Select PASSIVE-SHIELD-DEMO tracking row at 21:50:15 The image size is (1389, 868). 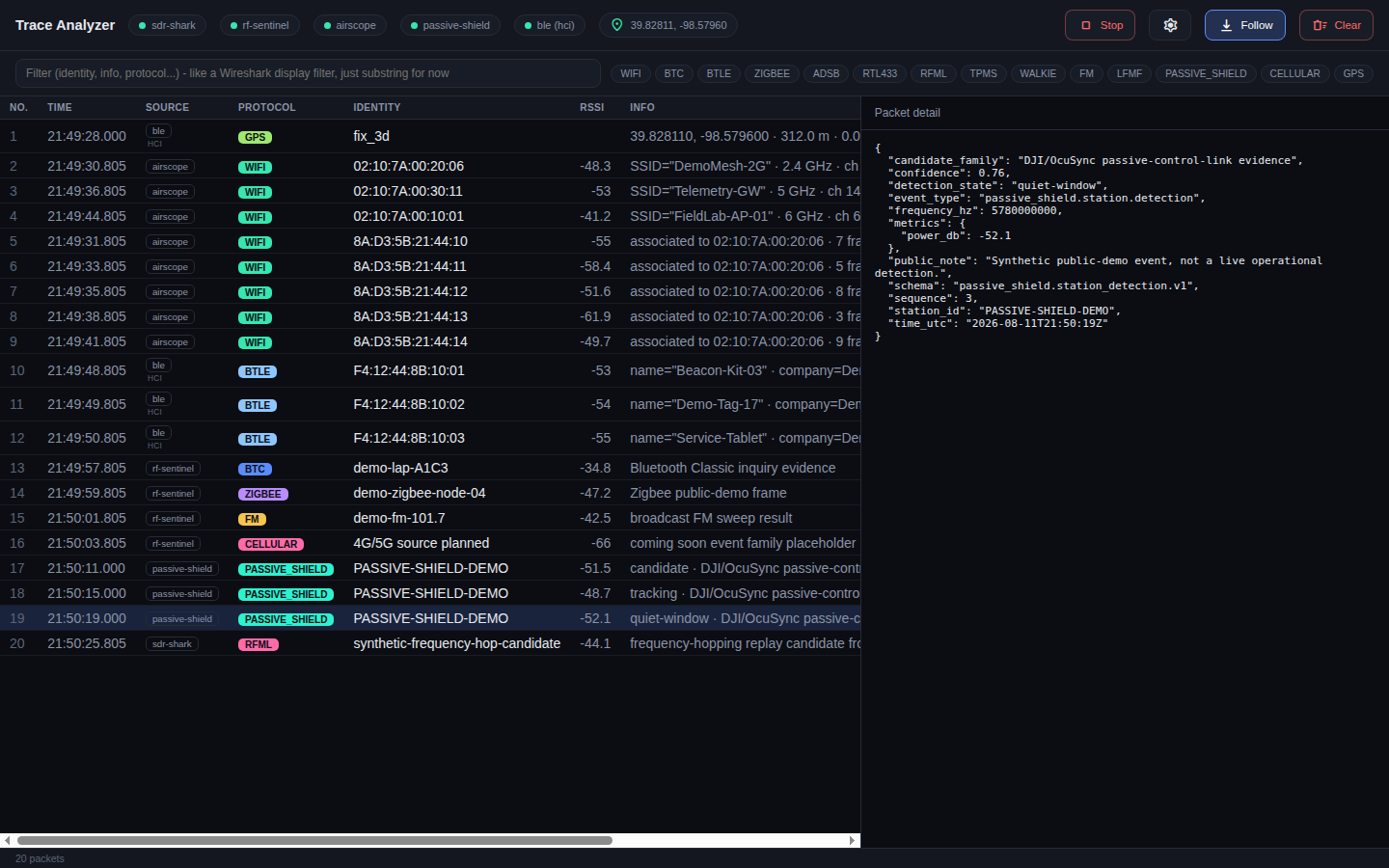pos(430,593)
